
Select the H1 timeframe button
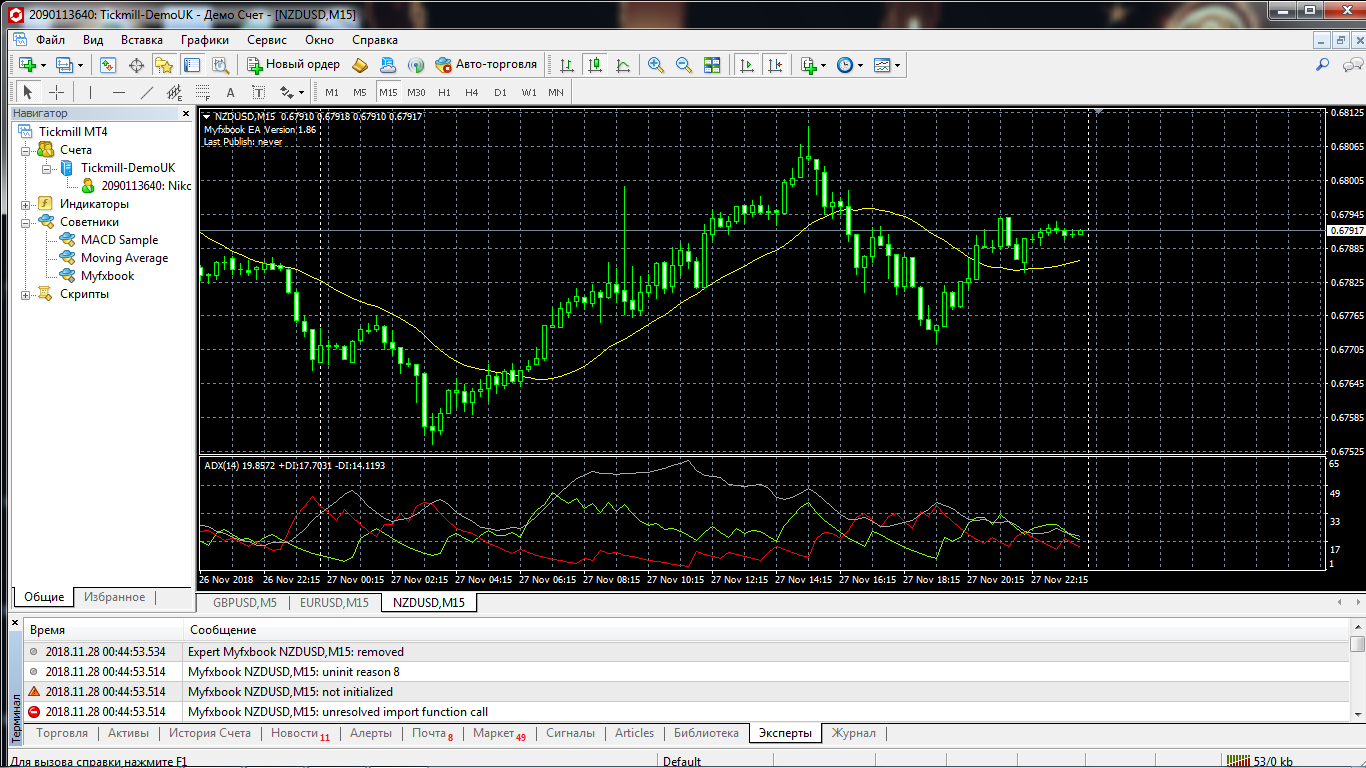click(444, 92)
